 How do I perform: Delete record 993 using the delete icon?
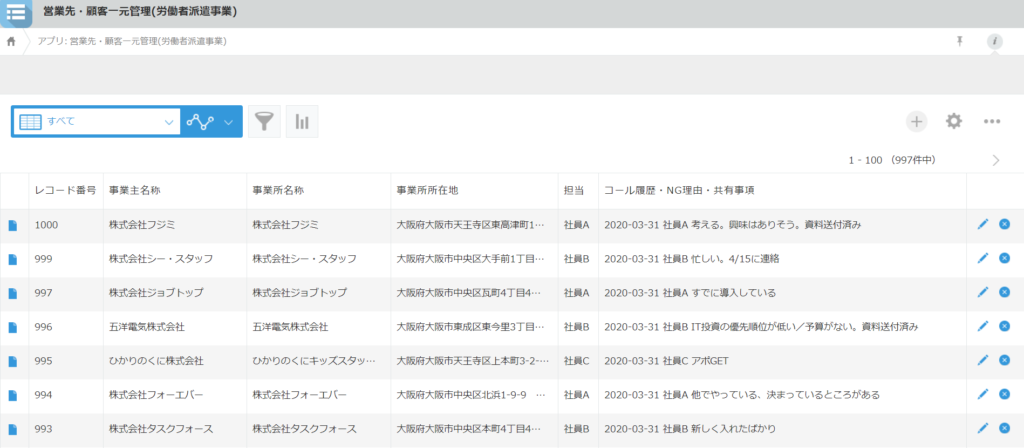[x=1004, y=429]
